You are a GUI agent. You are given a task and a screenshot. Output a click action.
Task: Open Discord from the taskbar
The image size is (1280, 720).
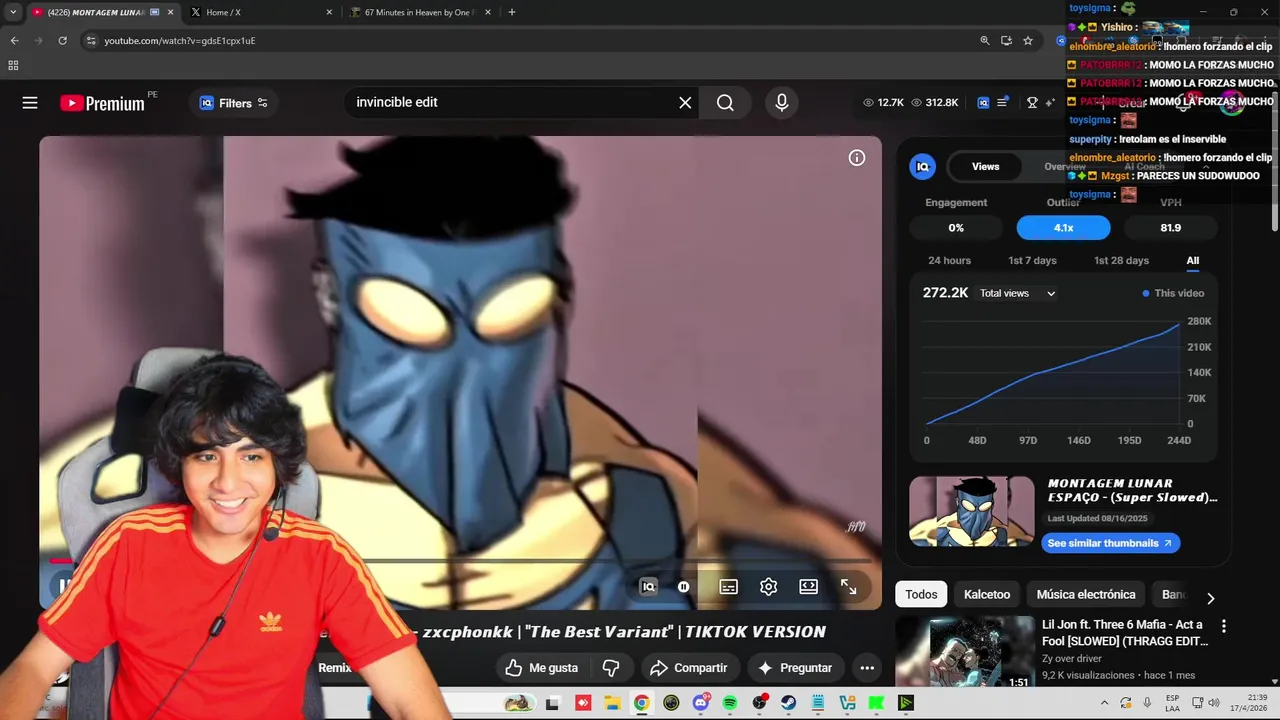coord(701,703)
